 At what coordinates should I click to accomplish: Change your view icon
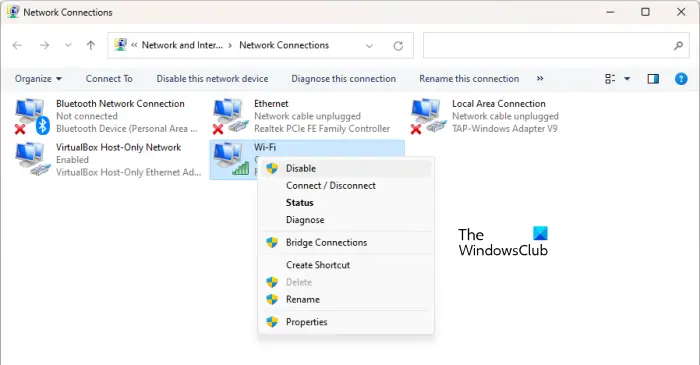pos(610,79)
